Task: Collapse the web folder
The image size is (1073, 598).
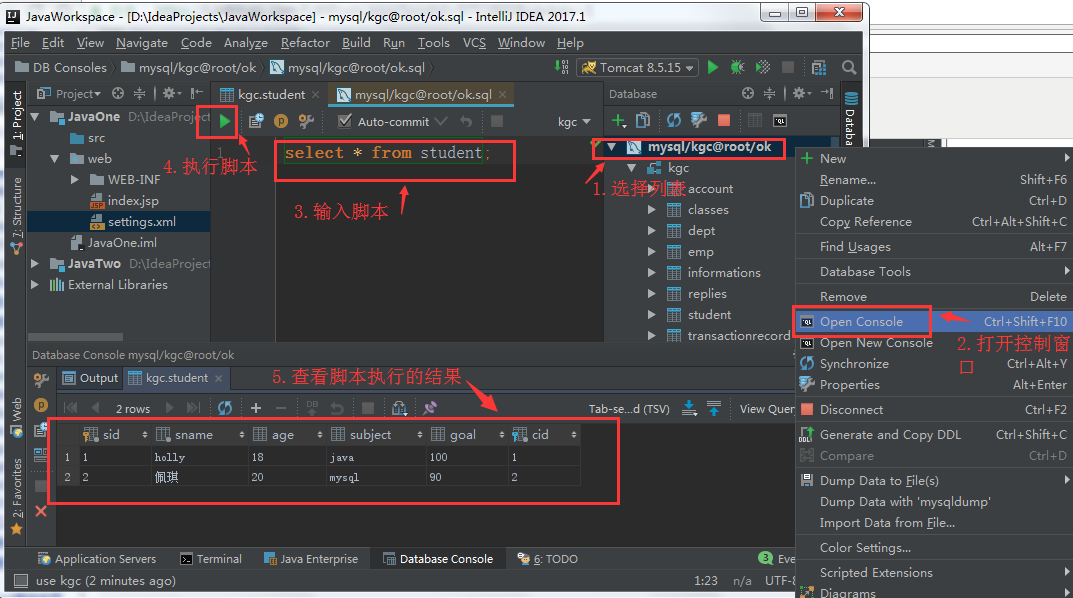Action: pyautogui.click(x=55, y=159)
